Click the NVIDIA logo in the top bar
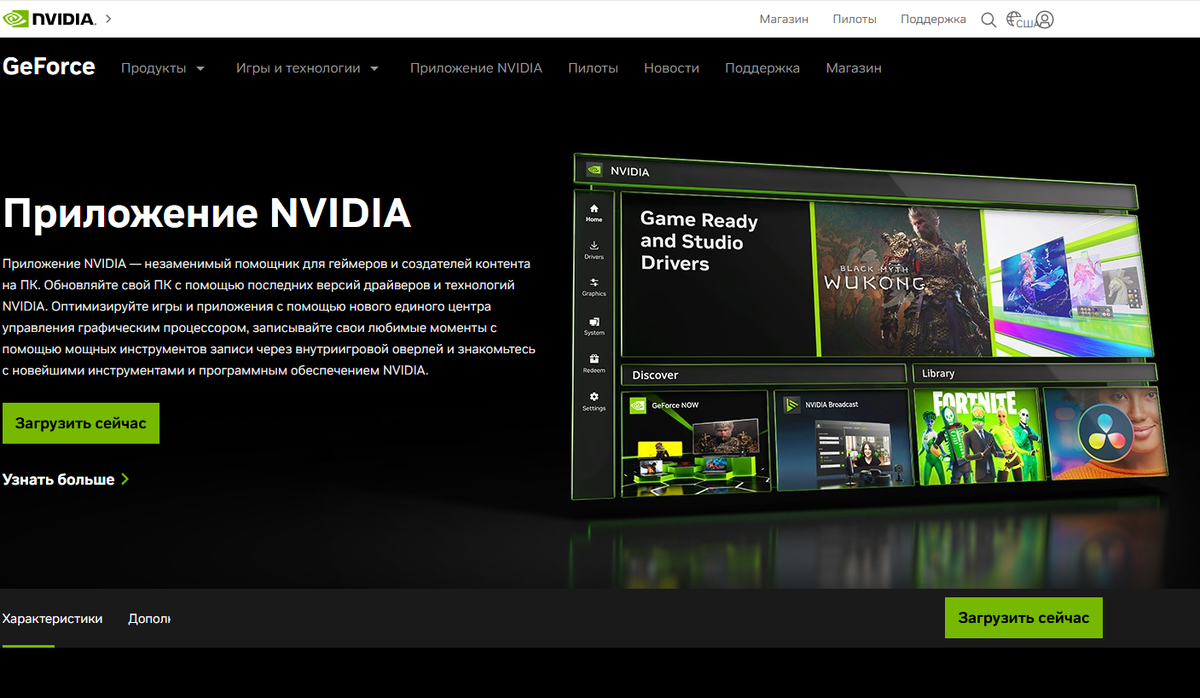Viewport: 1200px width, 698px height. (49, 19)
